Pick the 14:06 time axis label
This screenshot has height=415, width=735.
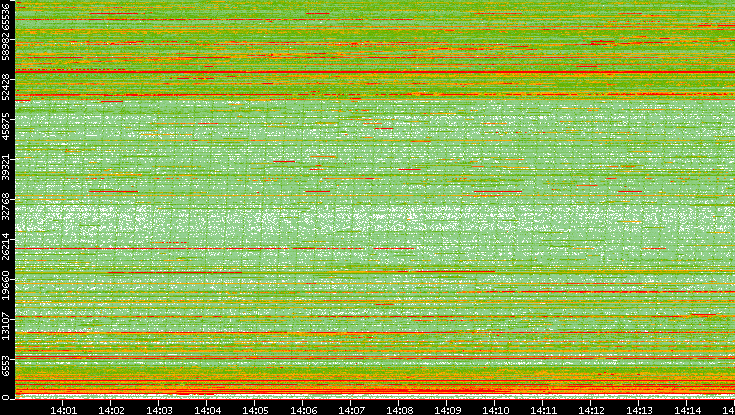click(303, 410)
